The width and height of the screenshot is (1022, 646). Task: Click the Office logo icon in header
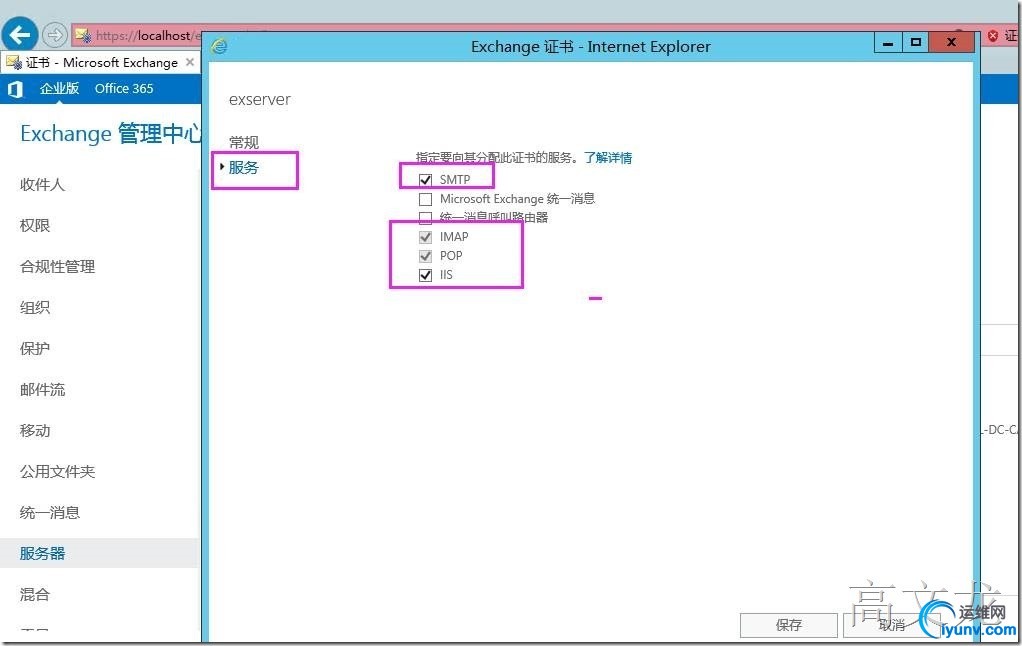(14, 89)
